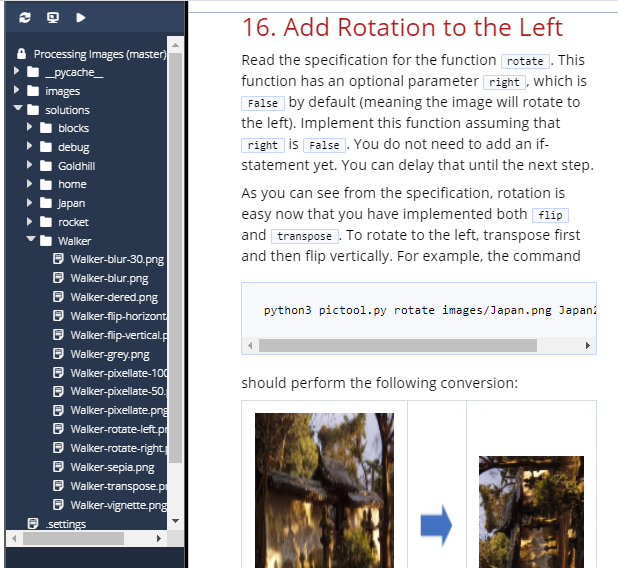This screenshot has height=568, width=618.
Task: Click the file tree scroll-down arrow
Action: tap(176, 521)
